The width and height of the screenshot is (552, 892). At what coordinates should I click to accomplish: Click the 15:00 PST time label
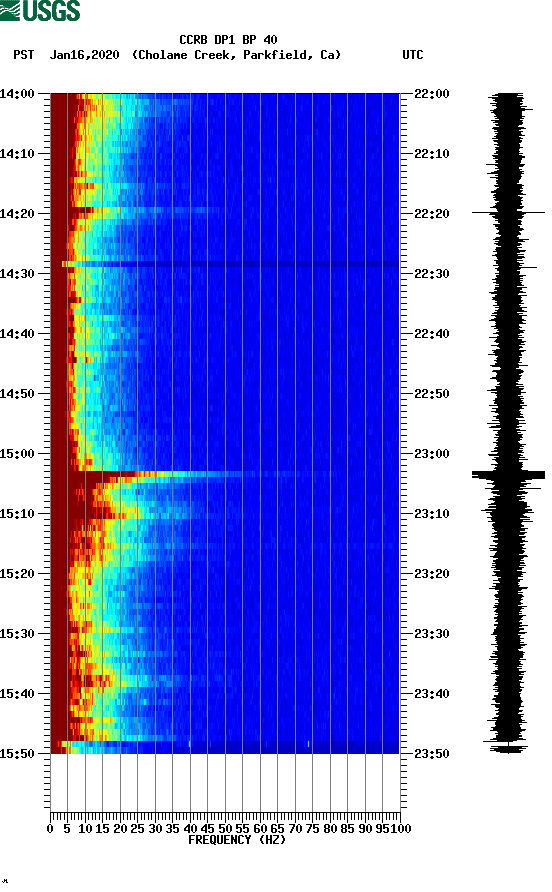(17, 454)
